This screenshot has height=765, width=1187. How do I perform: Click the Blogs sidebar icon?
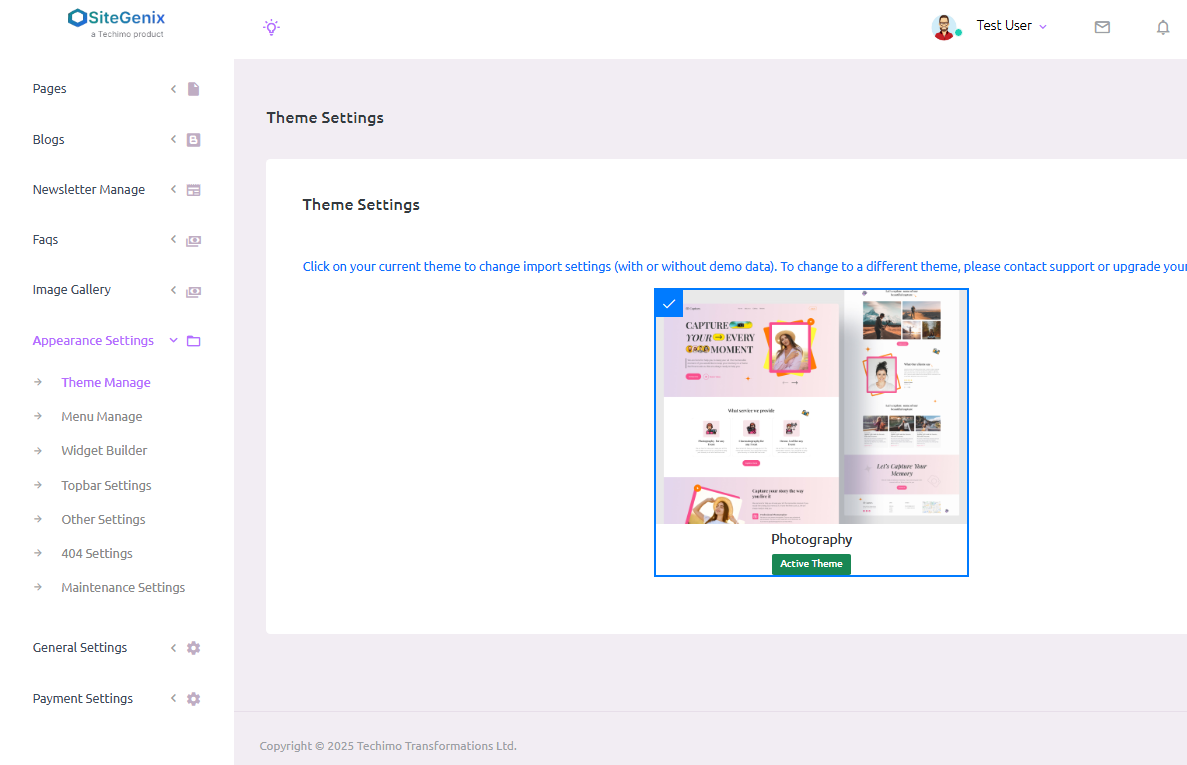click(x=193, y=140)
